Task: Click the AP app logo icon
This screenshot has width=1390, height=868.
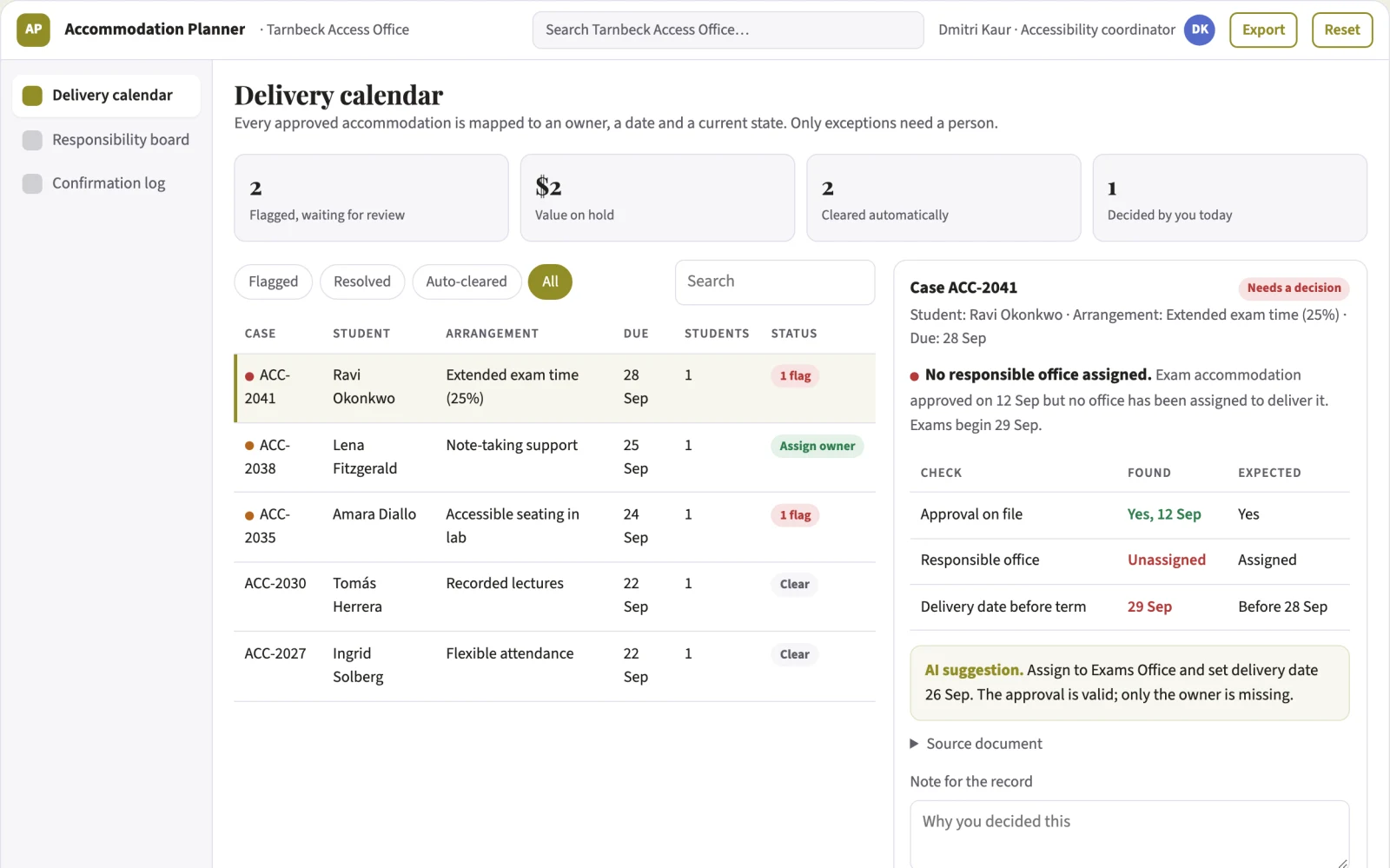Action: click(33, 30)
